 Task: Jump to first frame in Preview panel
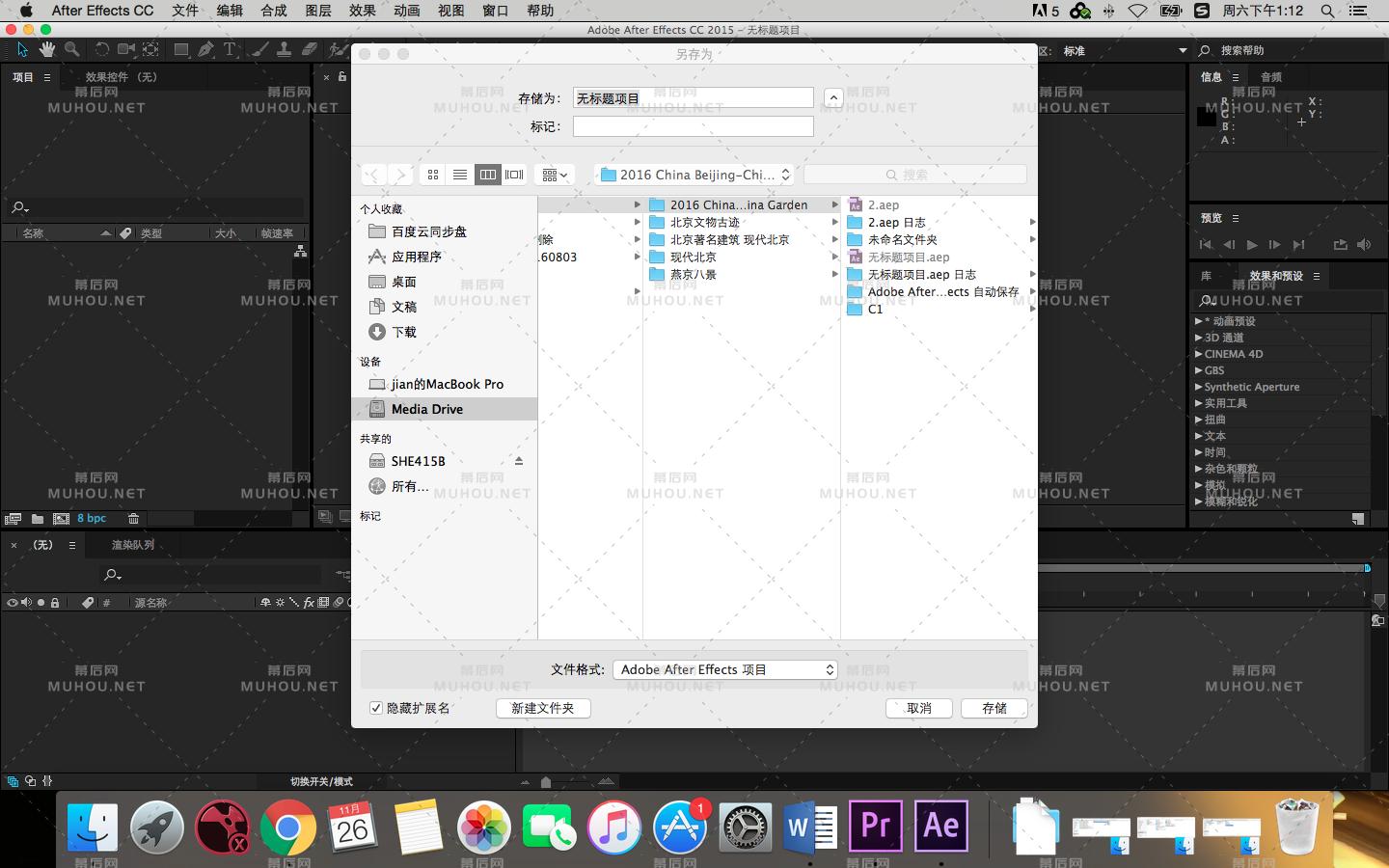[x=1206, y=245]
